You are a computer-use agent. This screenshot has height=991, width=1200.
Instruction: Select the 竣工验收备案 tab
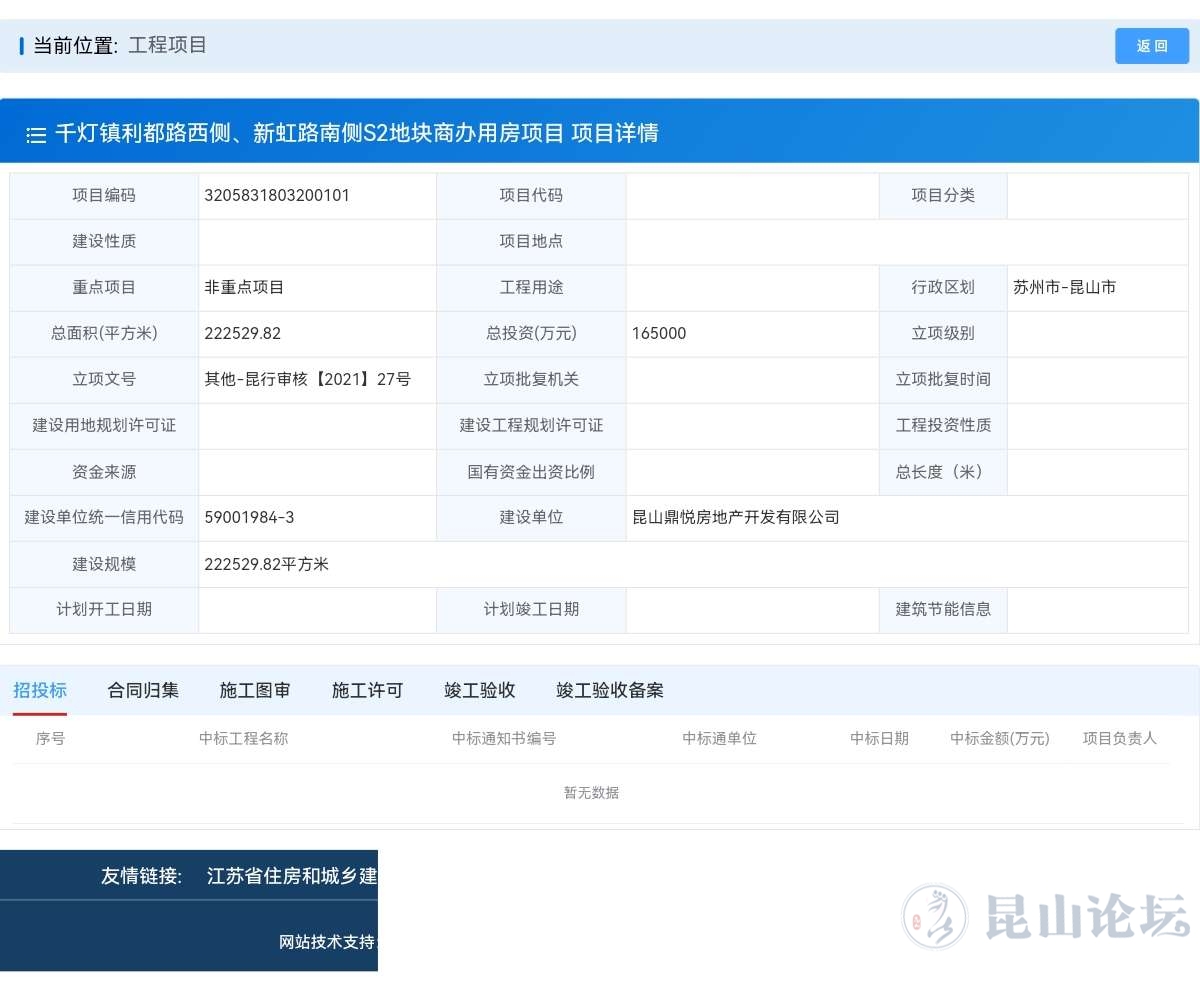pos(610,690)
